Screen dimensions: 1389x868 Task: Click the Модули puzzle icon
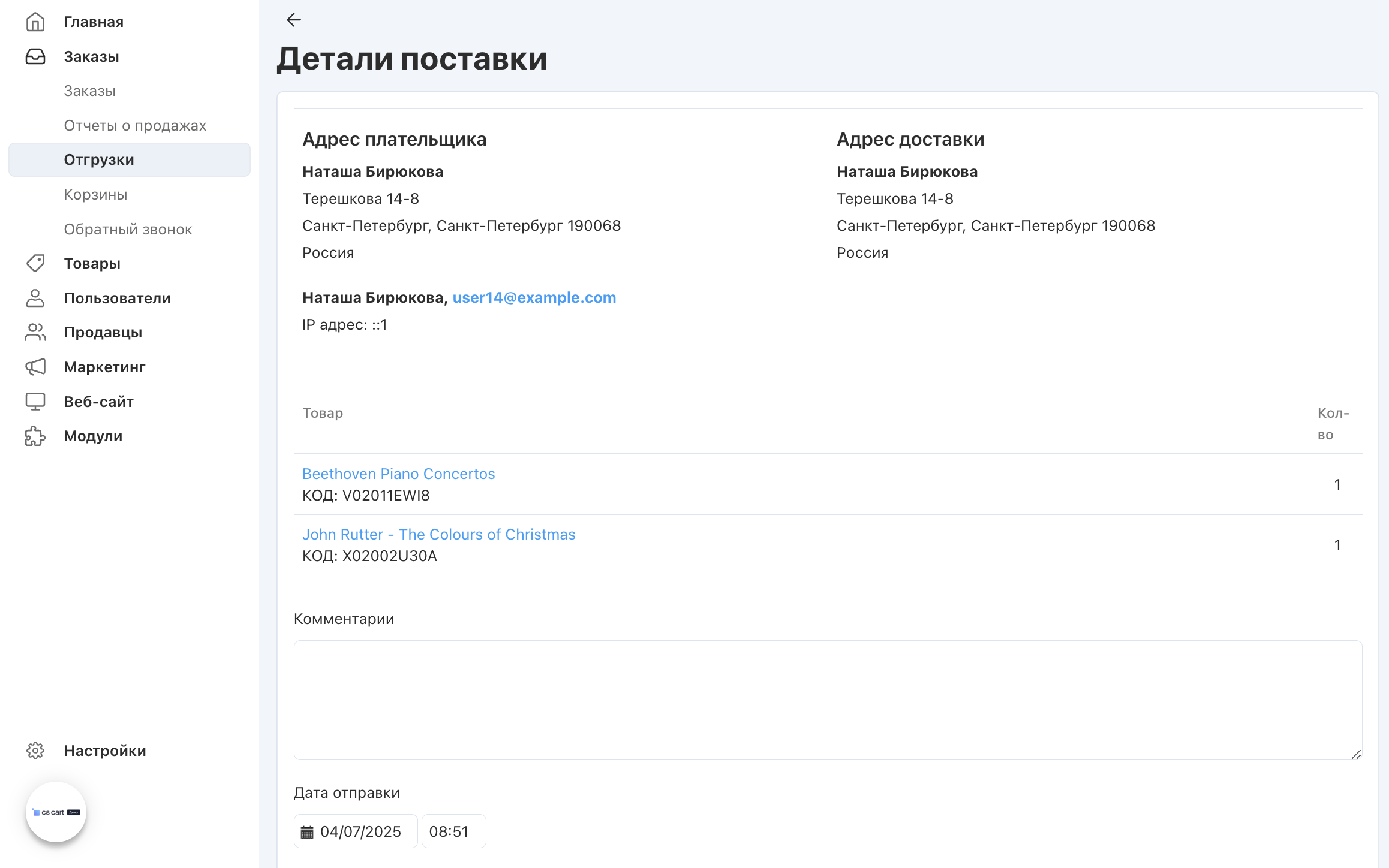[x=35, y=436]
